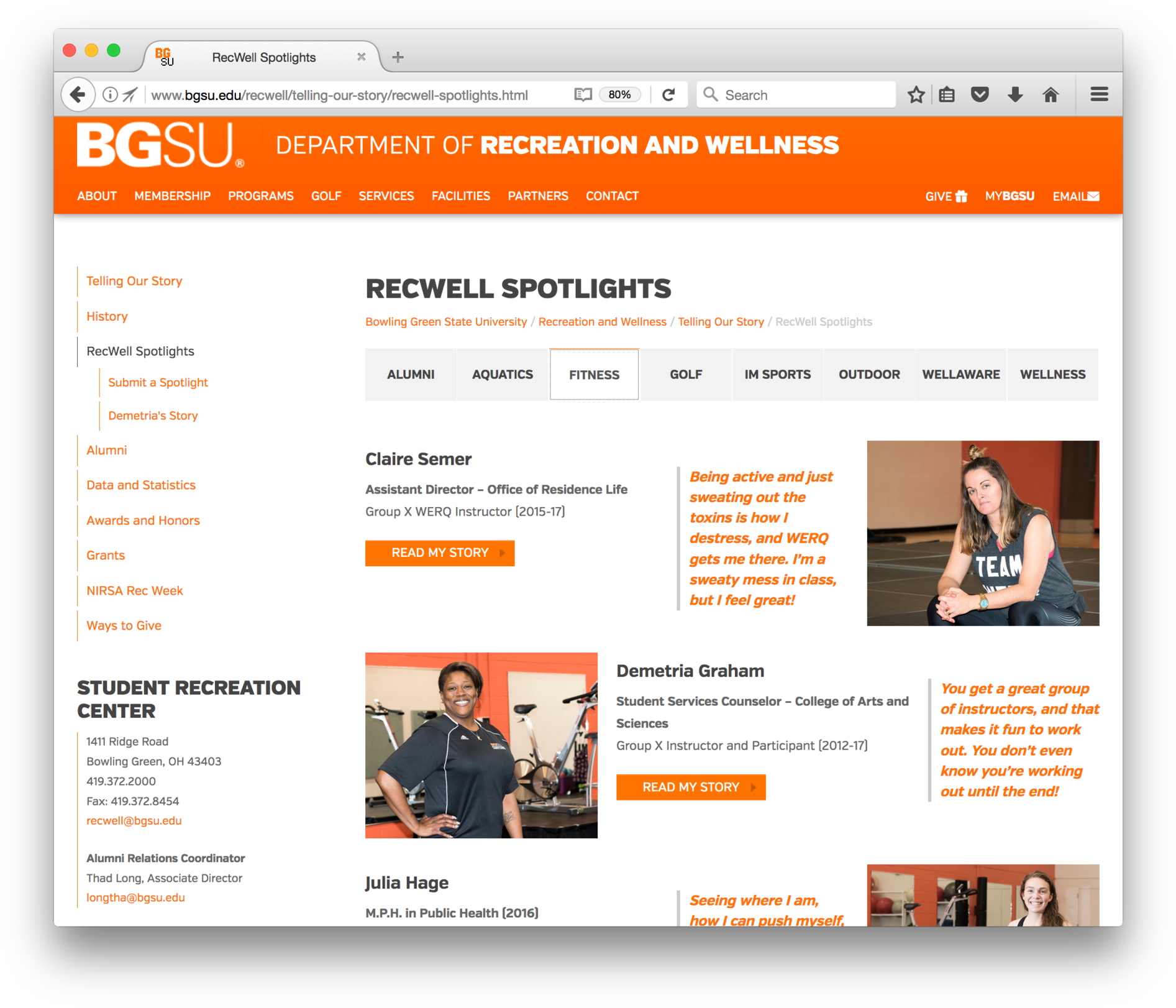This screenshot has height=1008, width=1176.
Task: Click Read My Story for Claire Semer
Action: click(x=440, y=553)
